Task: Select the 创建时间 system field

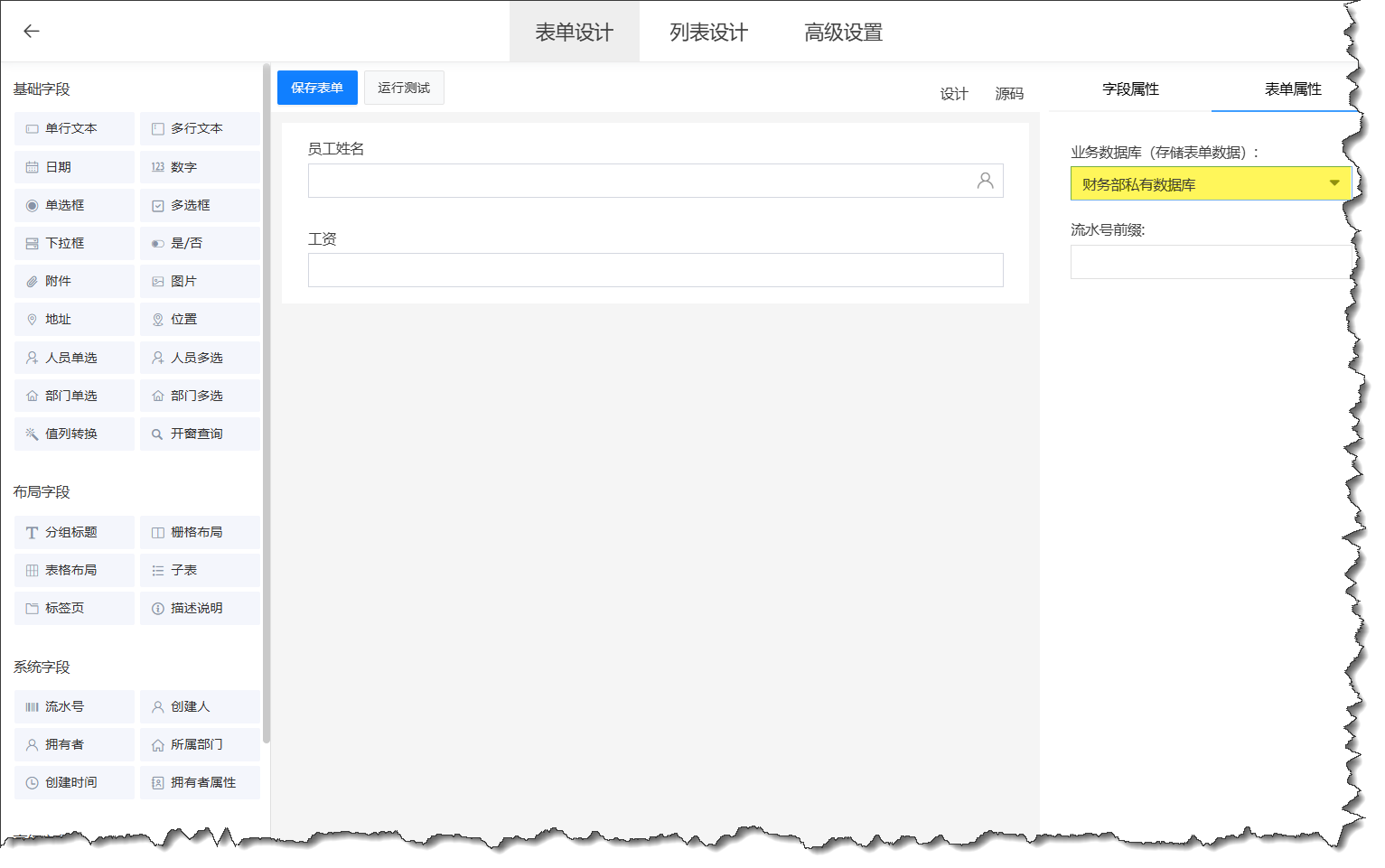Action: click(73, 781)
